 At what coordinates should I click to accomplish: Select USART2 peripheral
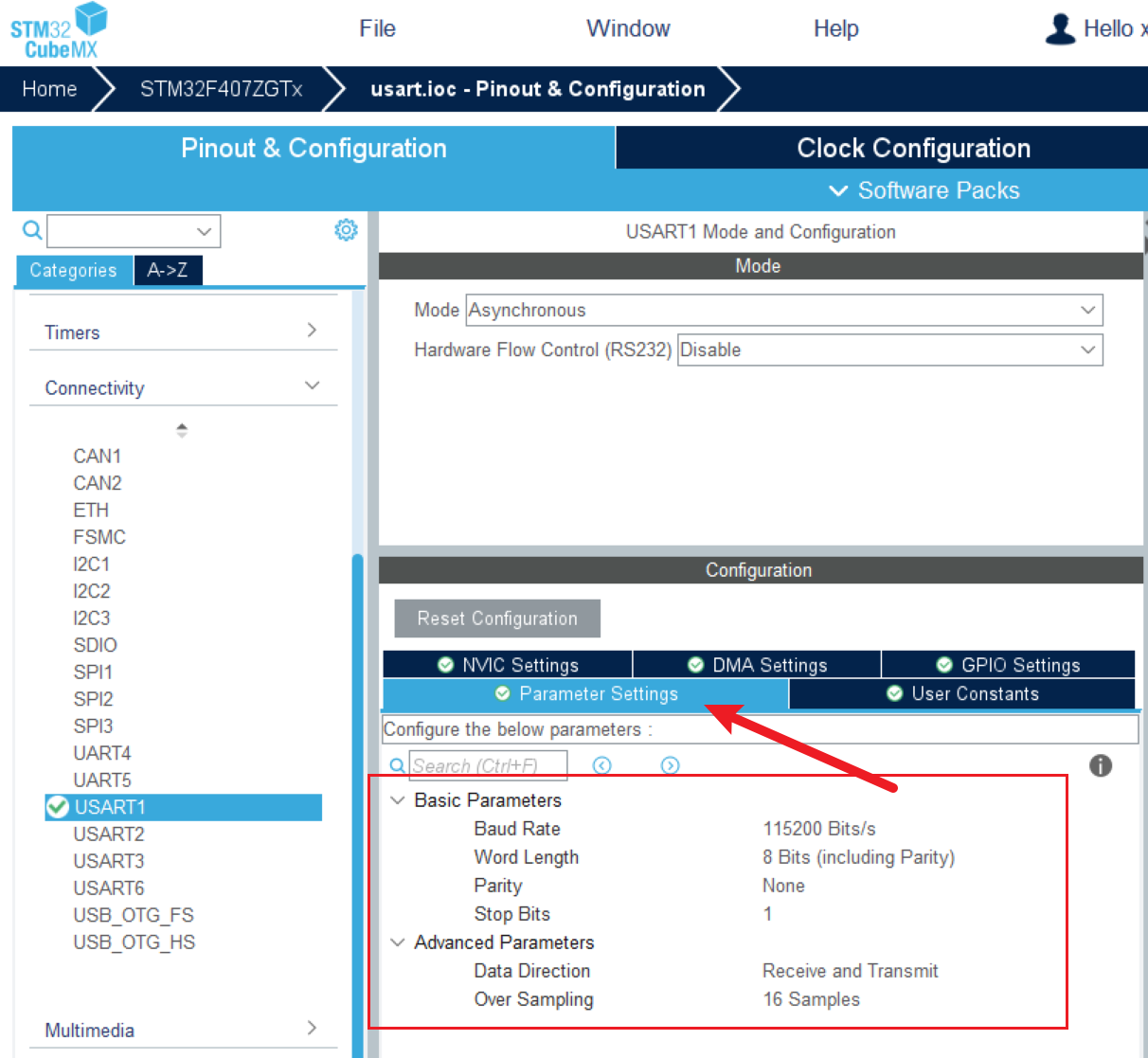point(109,834)
